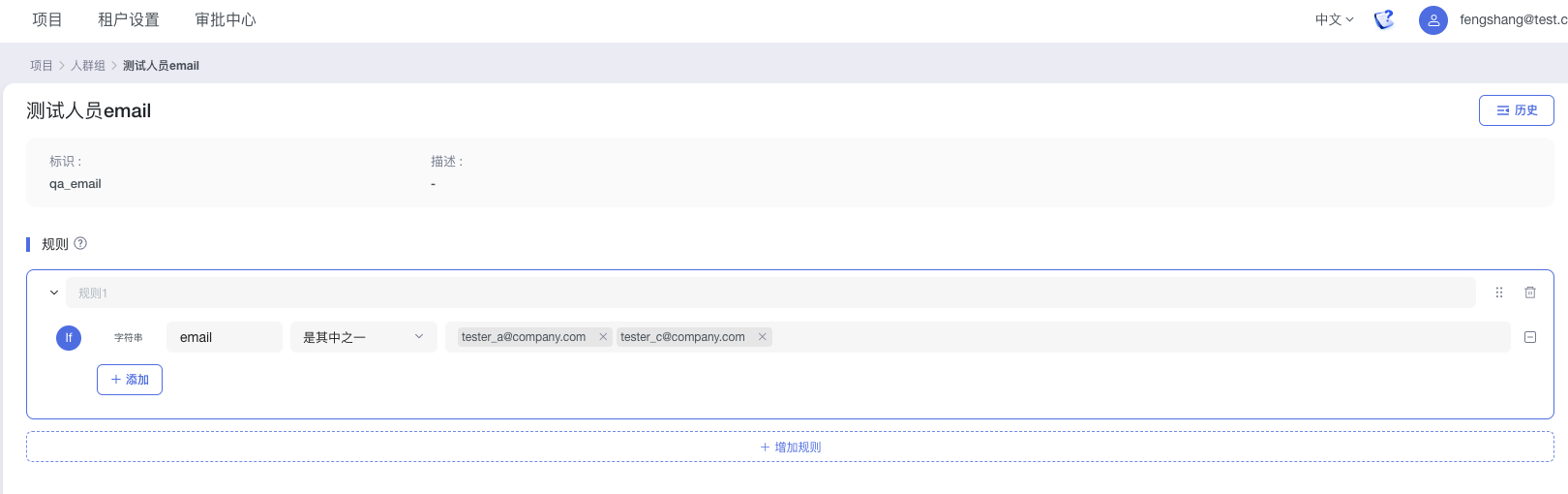Click the rules help question mark icon
This screenshot has width=1568, height=494.
click(x=80, y=243)
